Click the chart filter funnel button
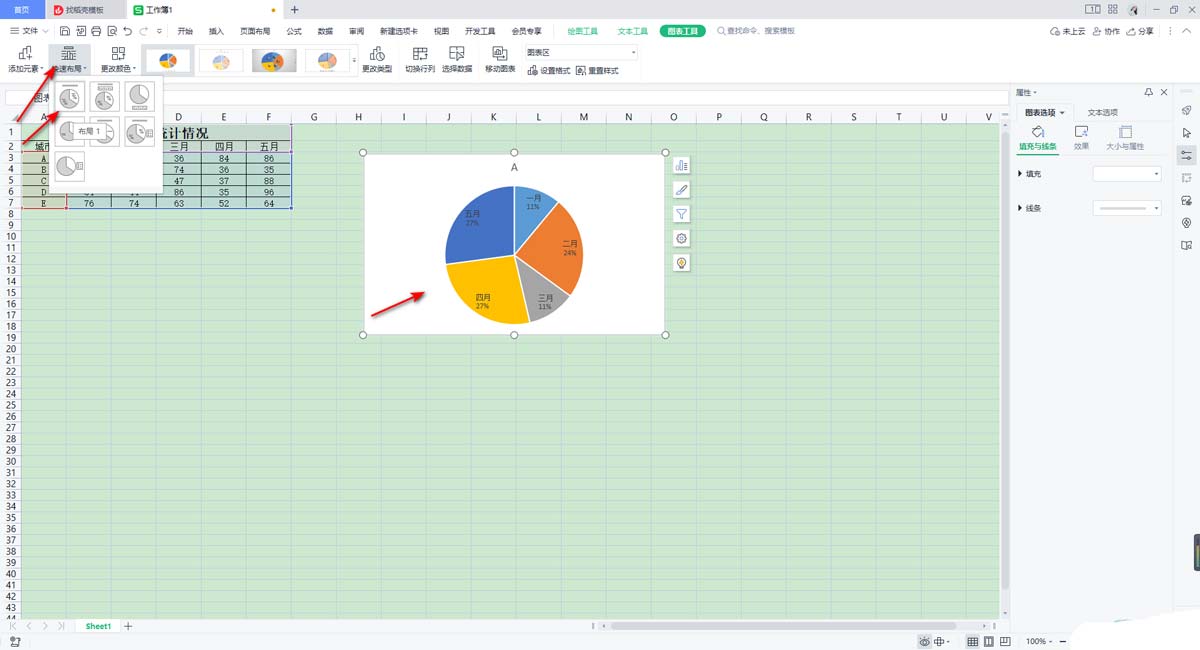1200x650 pixels. click(682, 214)
